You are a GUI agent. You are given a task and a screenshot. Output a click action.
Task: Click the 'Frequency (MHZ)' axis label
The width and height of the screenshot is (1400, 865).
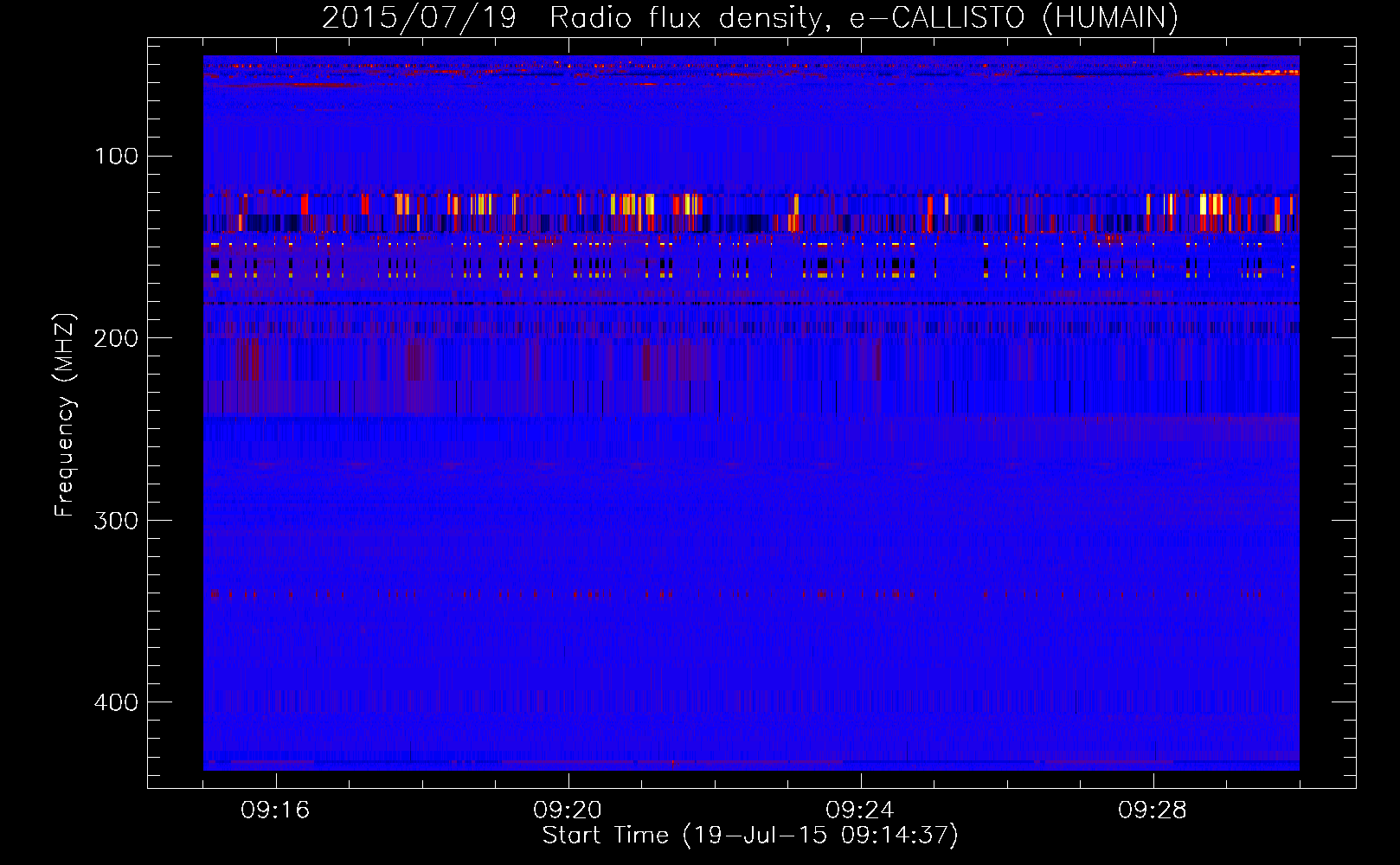point(65,415)
